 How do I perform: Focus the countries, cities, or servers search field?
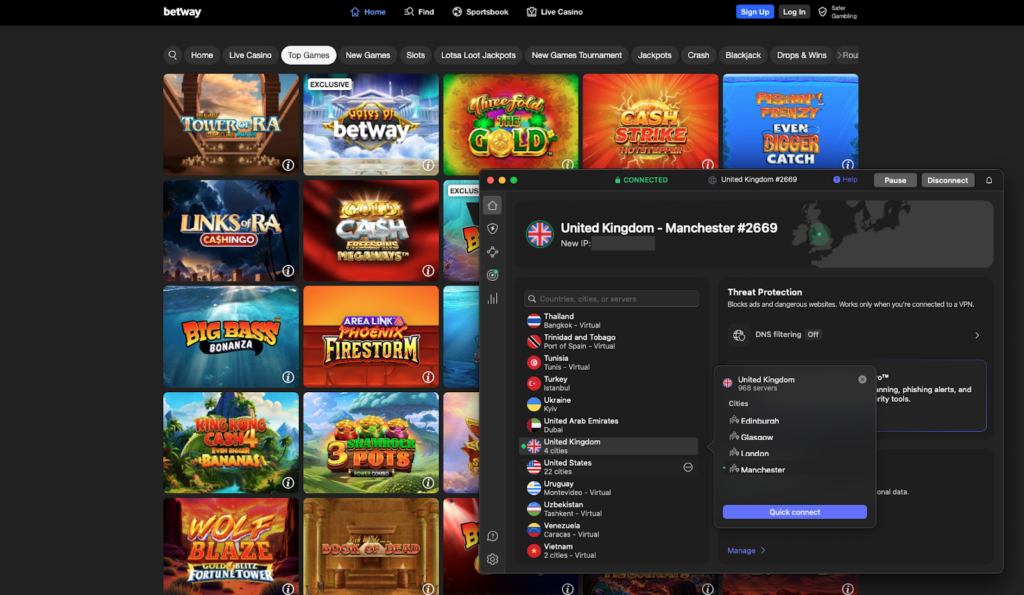coord(611,298)
